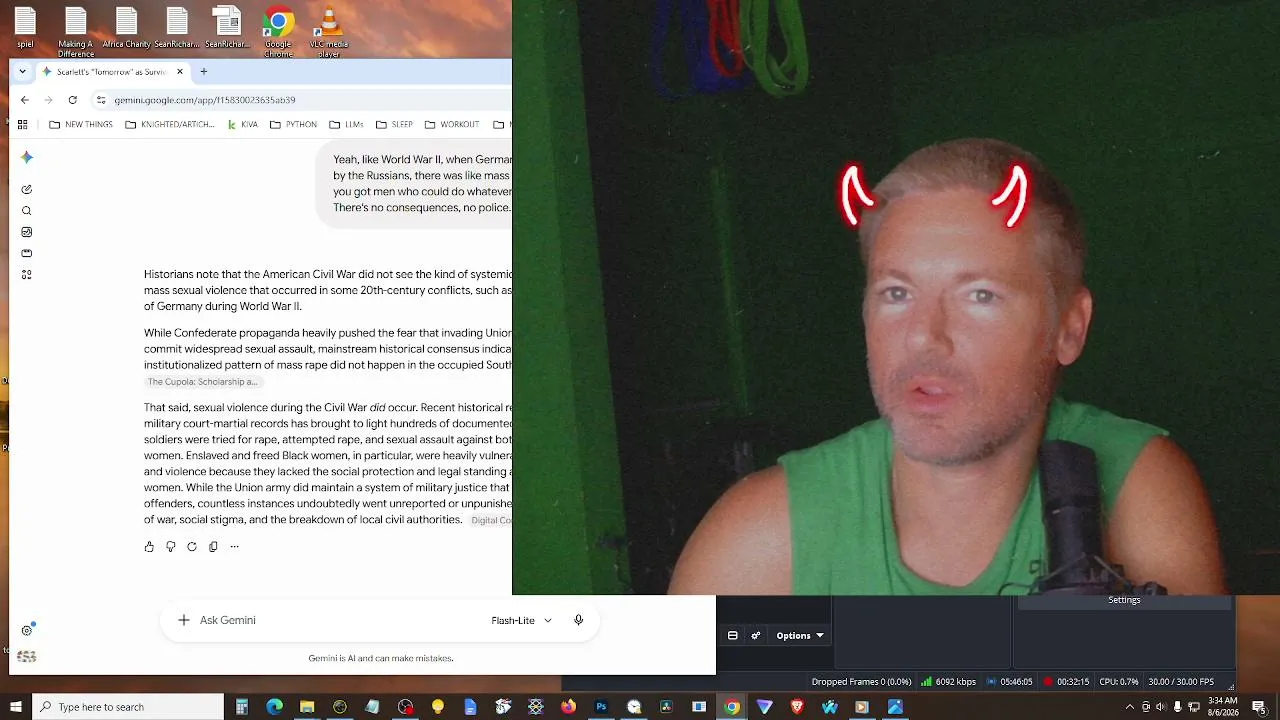Go back in the Chrome browser
Screen dimensions: 1280x720
point(25,100)
